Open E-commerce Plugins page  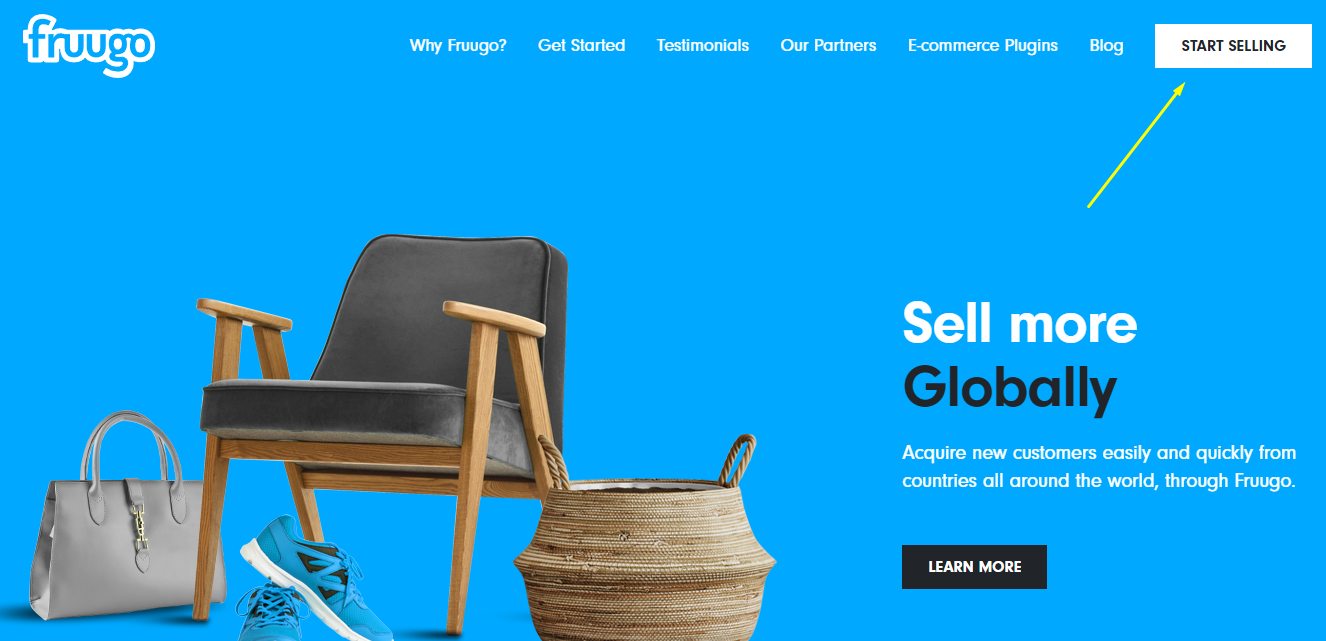pyautogui.click(x=983, y=45)
